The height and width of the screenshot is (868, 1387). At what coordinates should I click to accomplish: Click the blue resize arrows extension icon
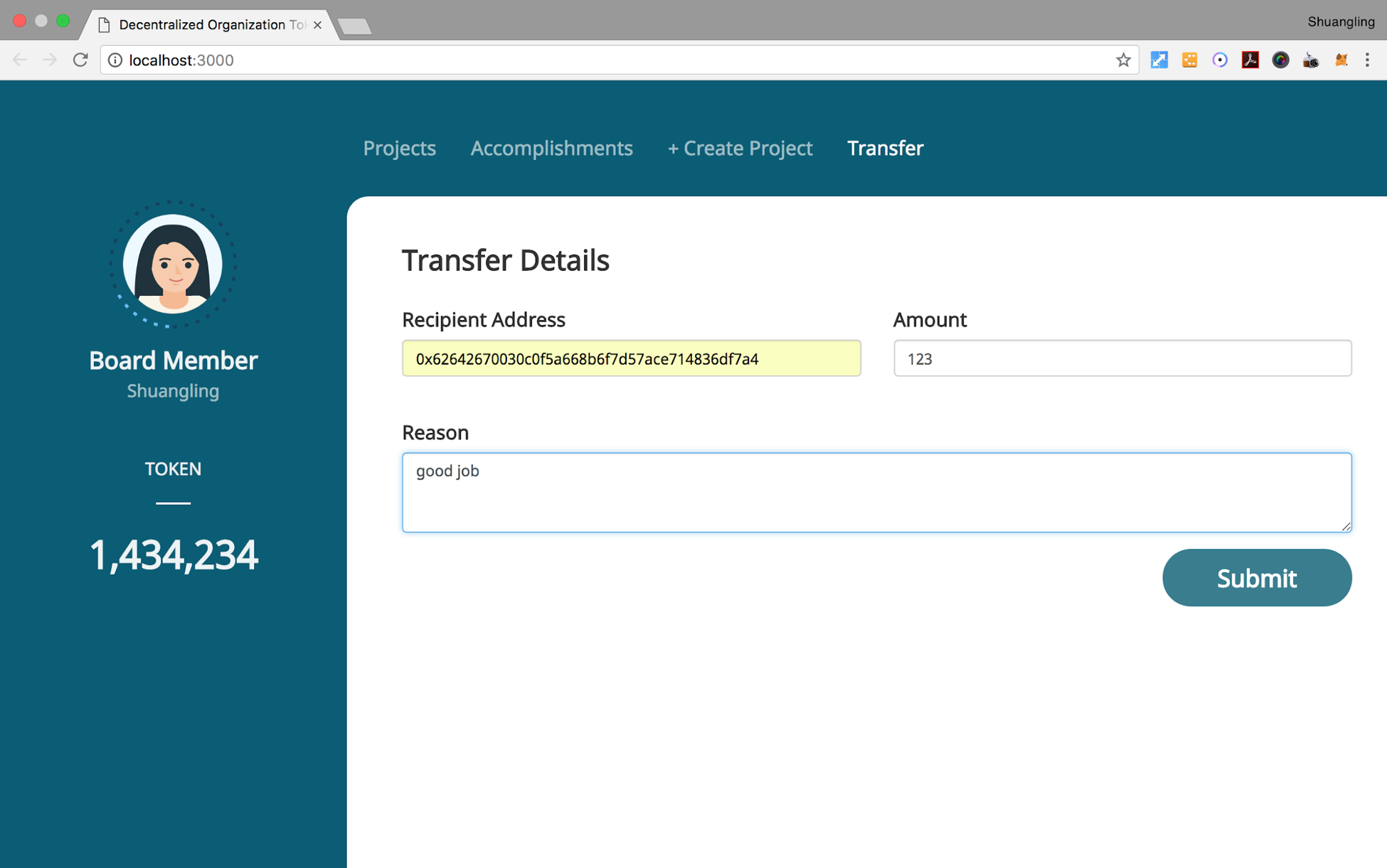tap(1159, 60)
